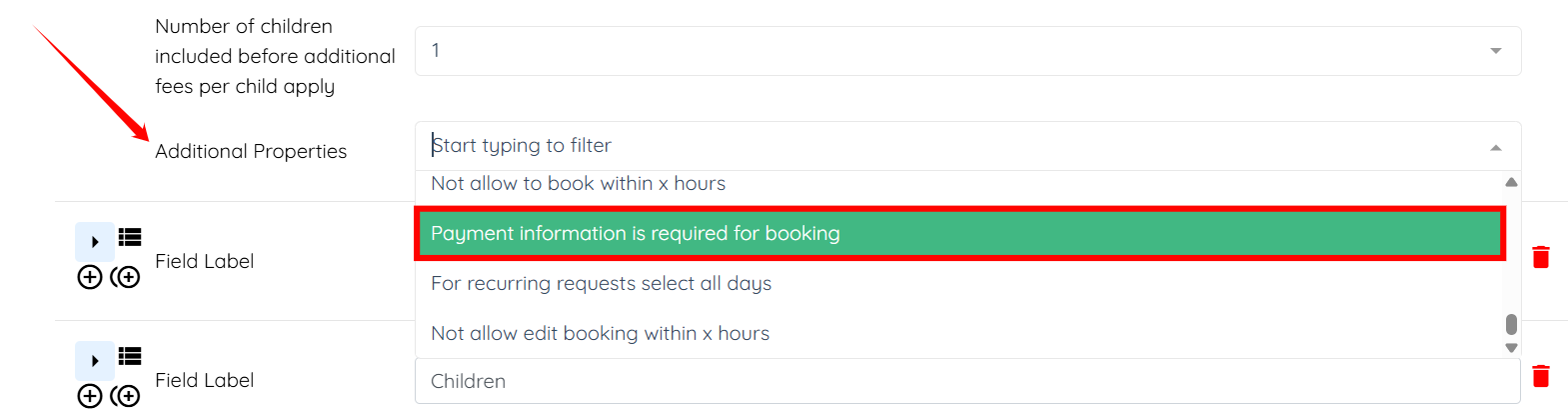The height and width of the screenshot is (420, 1568).
Task: Open the number of children dropdown
Action: click(x=967, y=51)
